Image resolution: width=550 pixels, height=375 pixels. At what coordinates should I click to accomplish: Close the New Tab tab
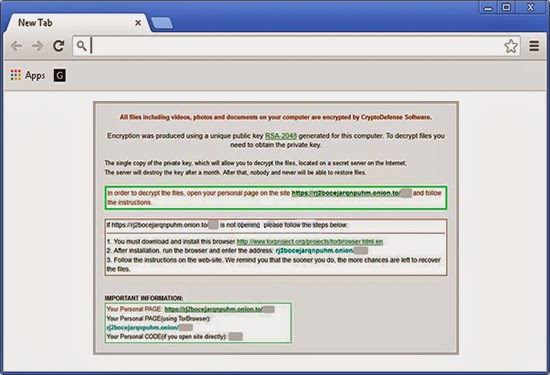(138, 23)
